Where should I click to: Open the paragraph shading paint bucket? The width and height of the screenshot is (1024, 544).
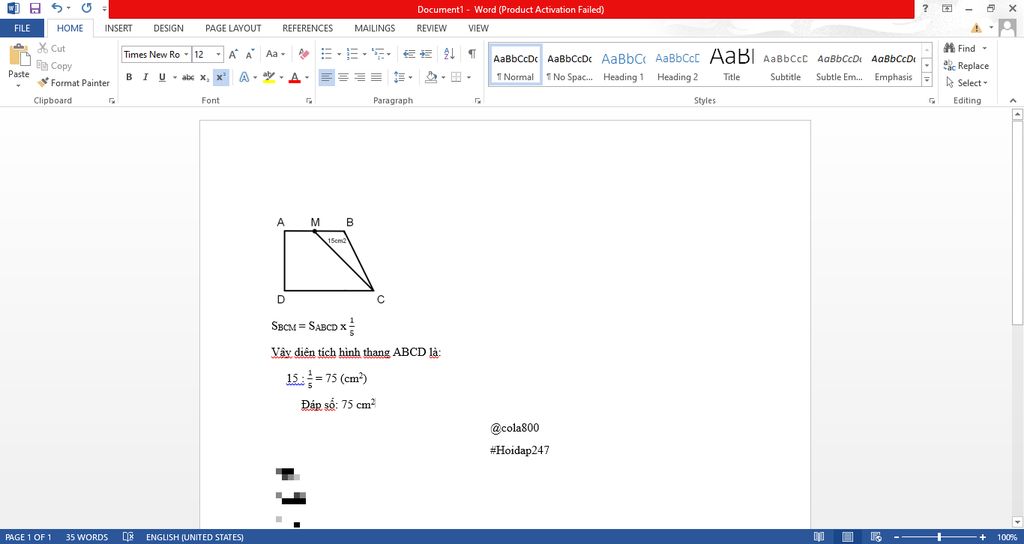pyautogui.click(x=430, y=77)
